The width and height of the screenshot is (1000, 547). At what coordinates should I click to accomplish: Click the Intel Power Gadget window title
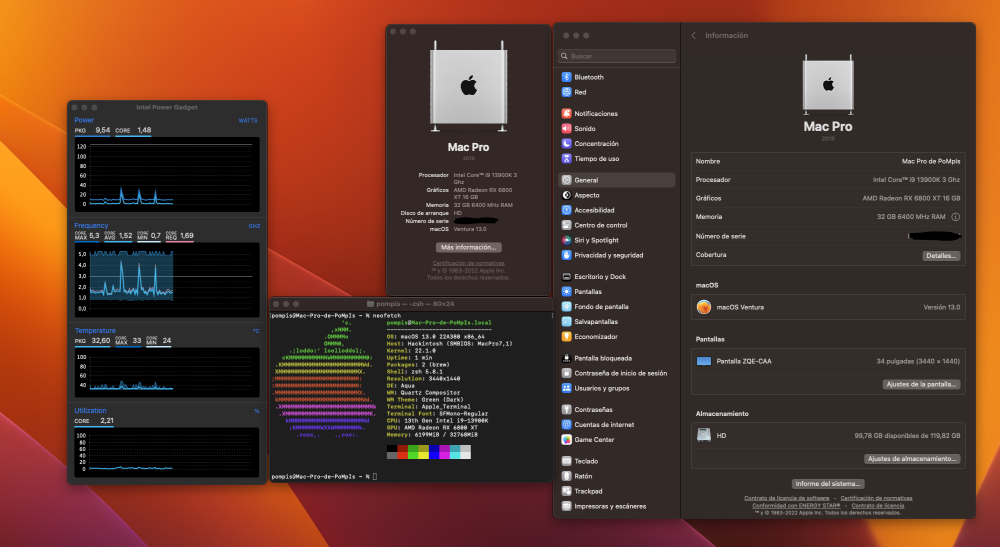pos(166,107)
